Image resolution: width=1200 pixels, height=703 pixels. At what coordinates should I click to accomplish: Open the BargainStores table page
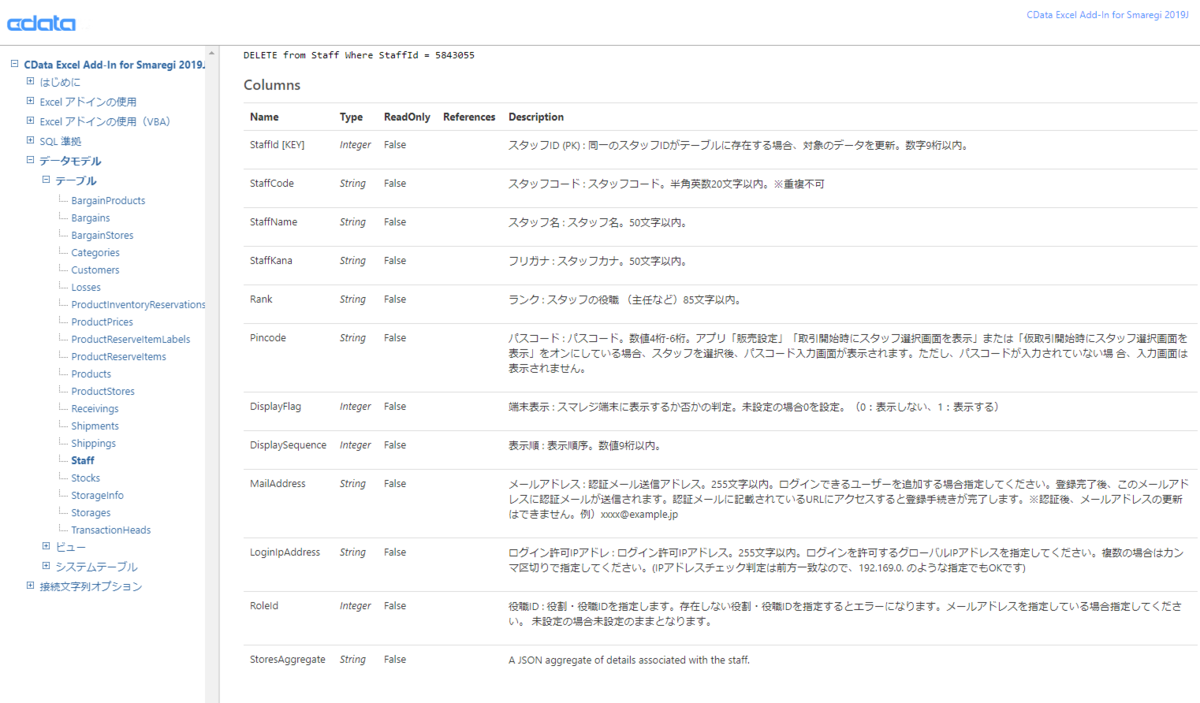(102, 235)
